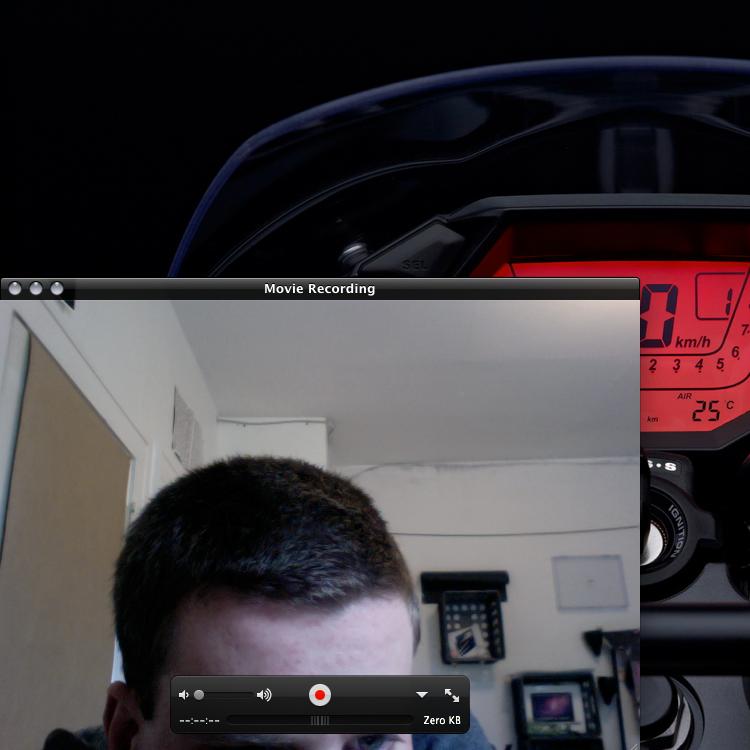The height and width of the screenshot is (750, 750).
Task: Click the audio input level meter
Action: tap(319, 720)
